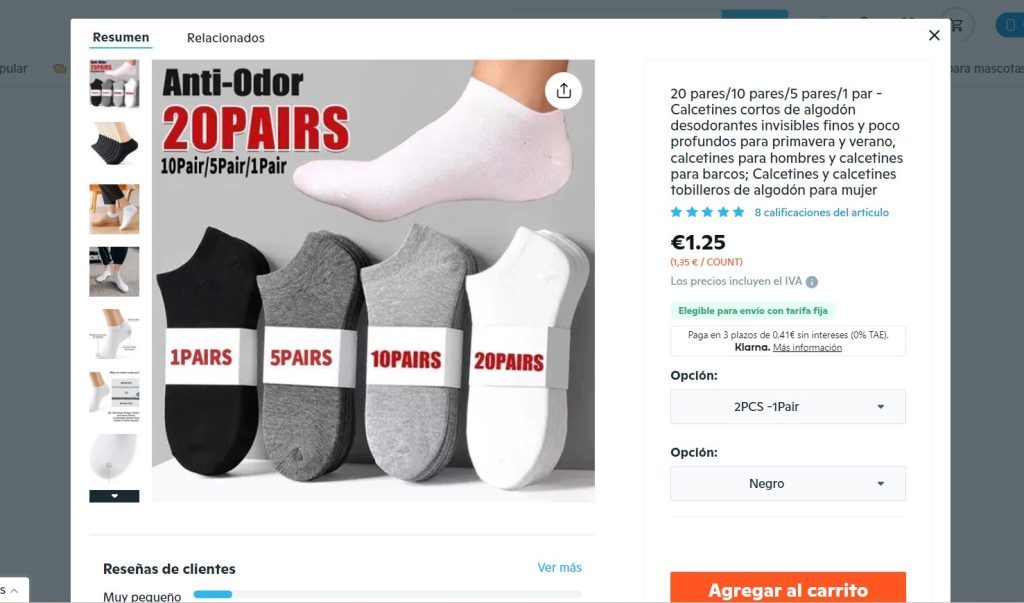Click the share icon on product image
This screenshot has height=603, width=1024.
click(563, 91)
